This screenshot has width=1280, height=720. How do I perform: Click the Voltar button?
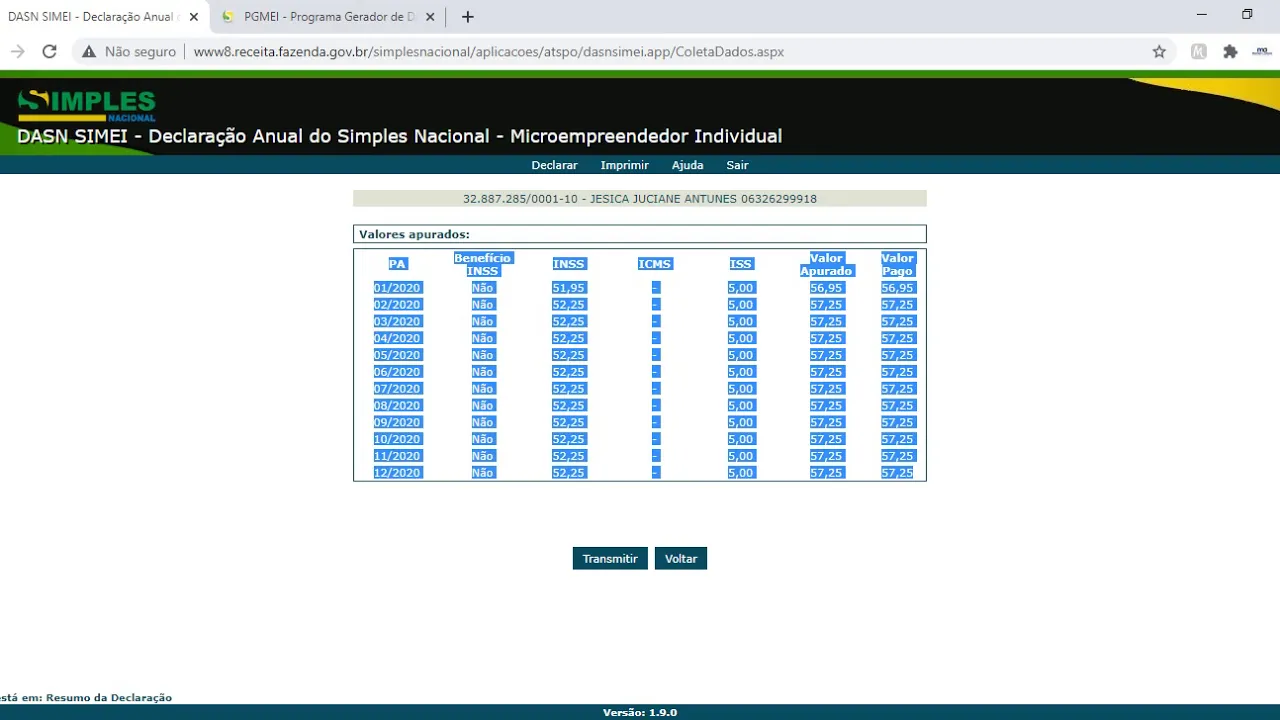[681, 559]
